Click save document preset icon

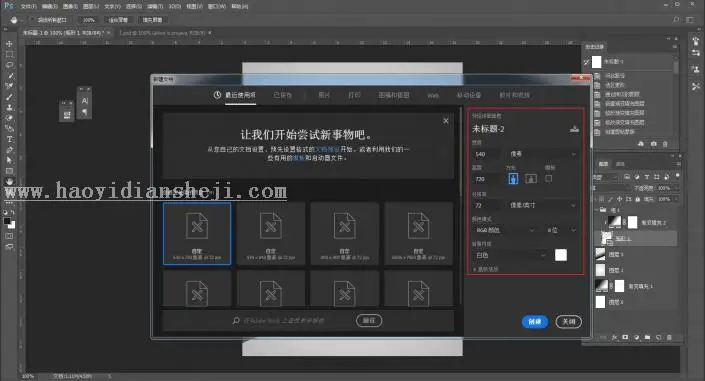574,129
